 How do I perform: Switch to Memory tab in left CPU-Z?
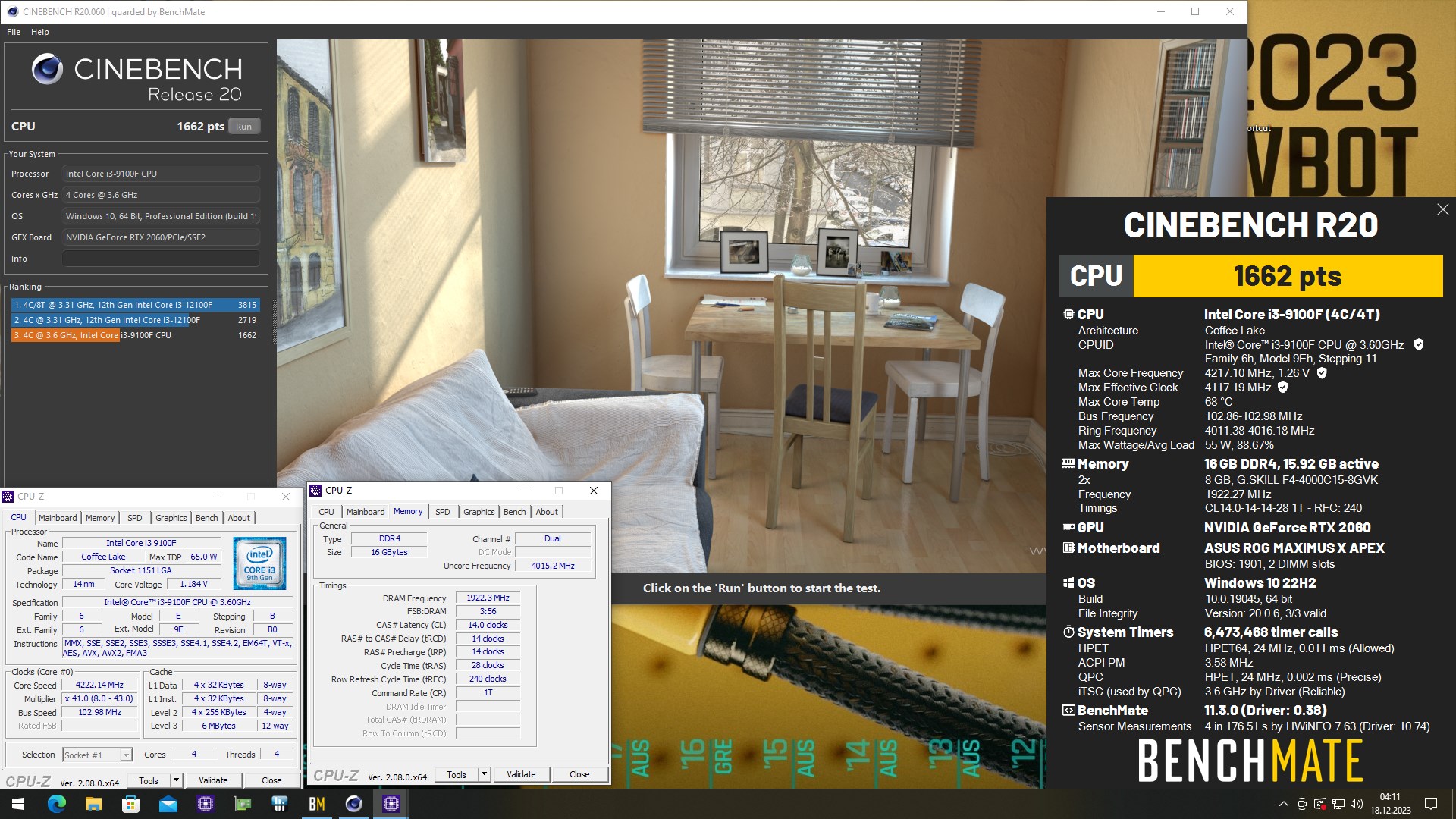click(100, 518)
